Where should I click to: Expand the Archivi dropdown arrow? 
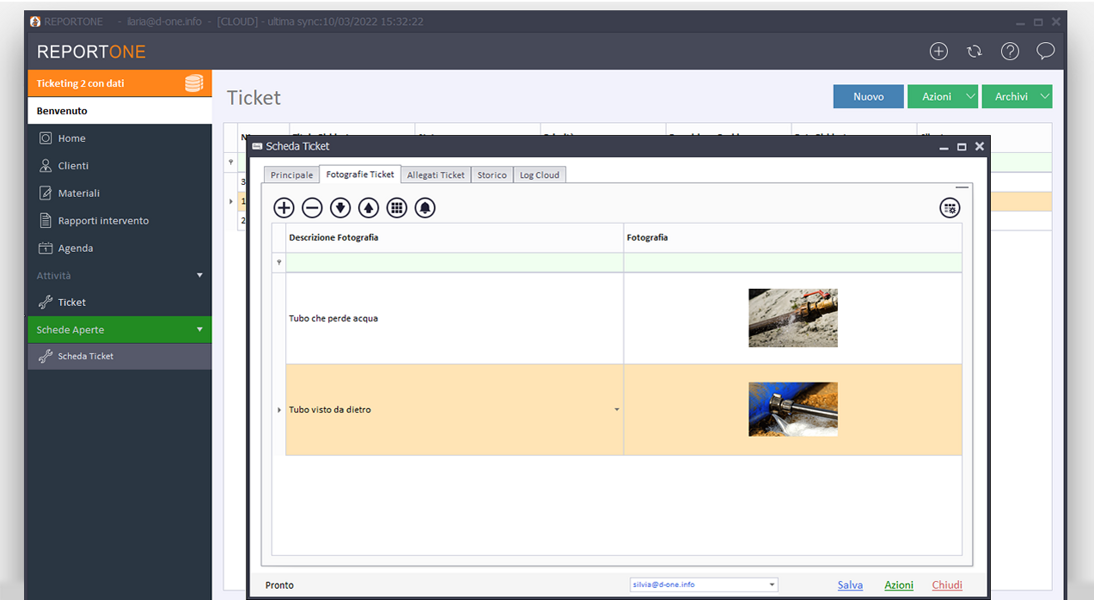(x=1044, y=96)
